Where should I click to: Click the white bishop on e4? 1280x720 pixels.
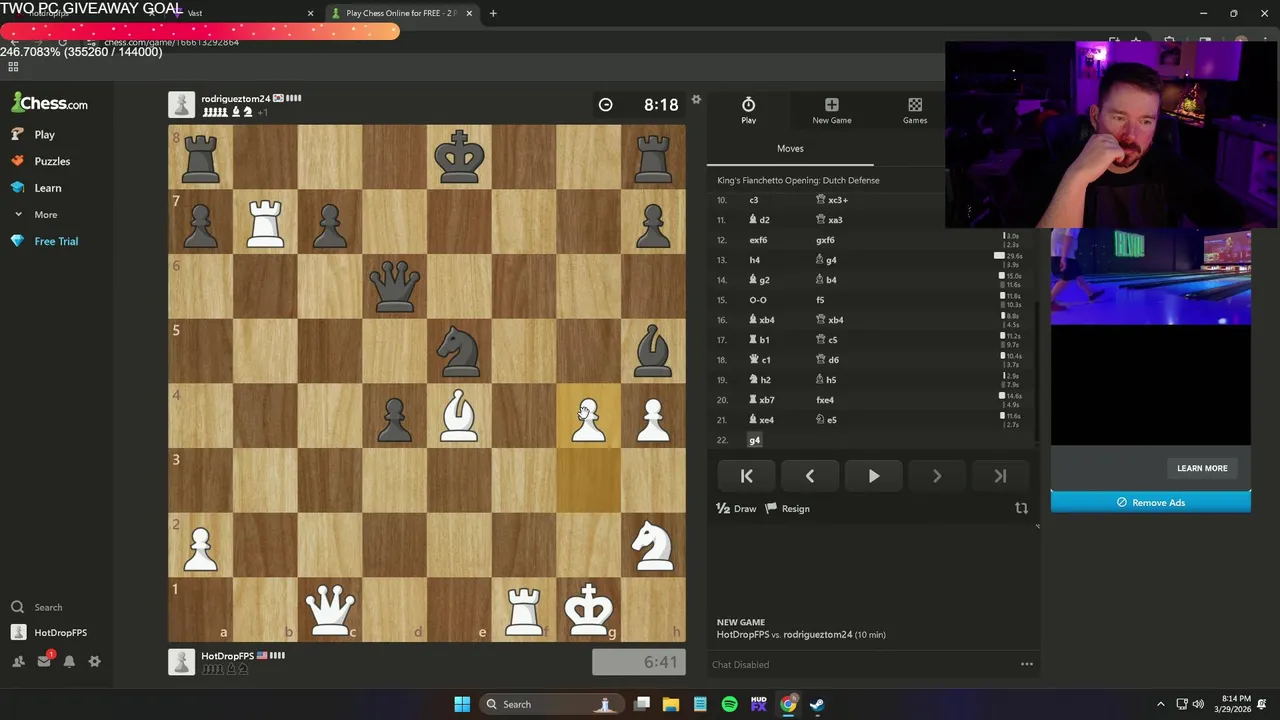(x=459, y=415)
